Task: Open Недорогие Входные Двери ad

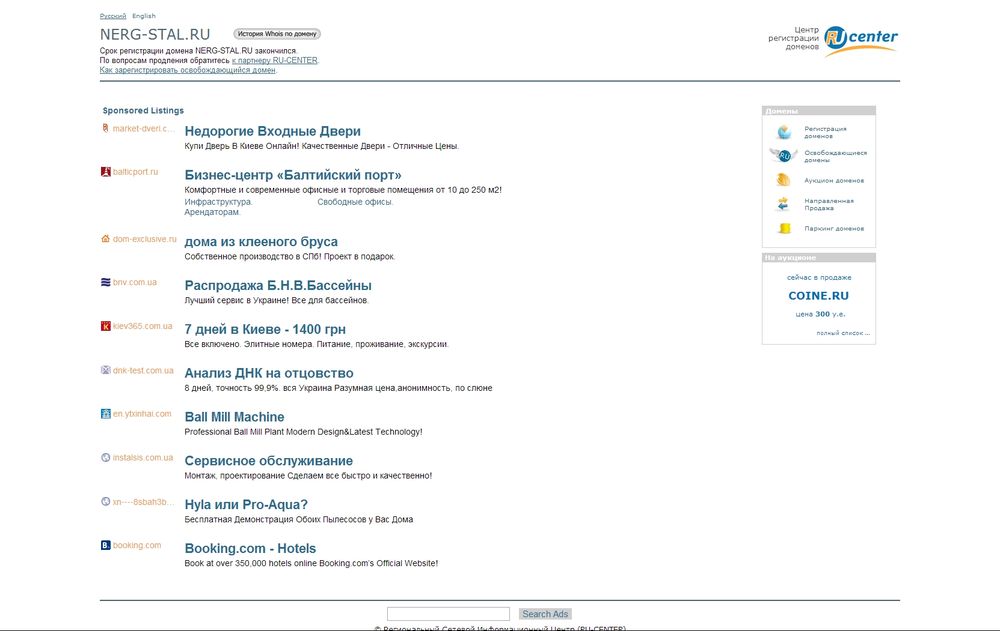Action: click(272, 131)
